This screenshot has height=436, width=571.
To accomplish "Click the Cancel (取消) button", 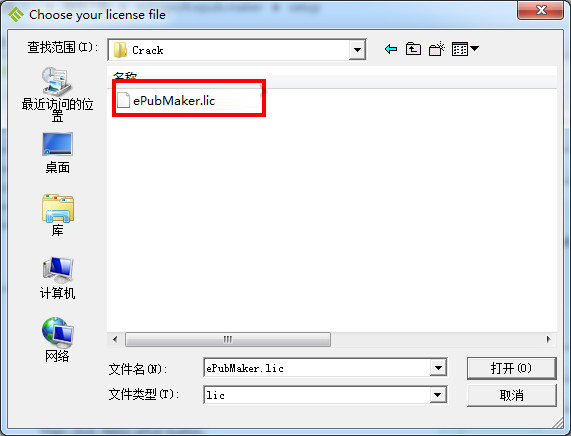I will 512,395.
